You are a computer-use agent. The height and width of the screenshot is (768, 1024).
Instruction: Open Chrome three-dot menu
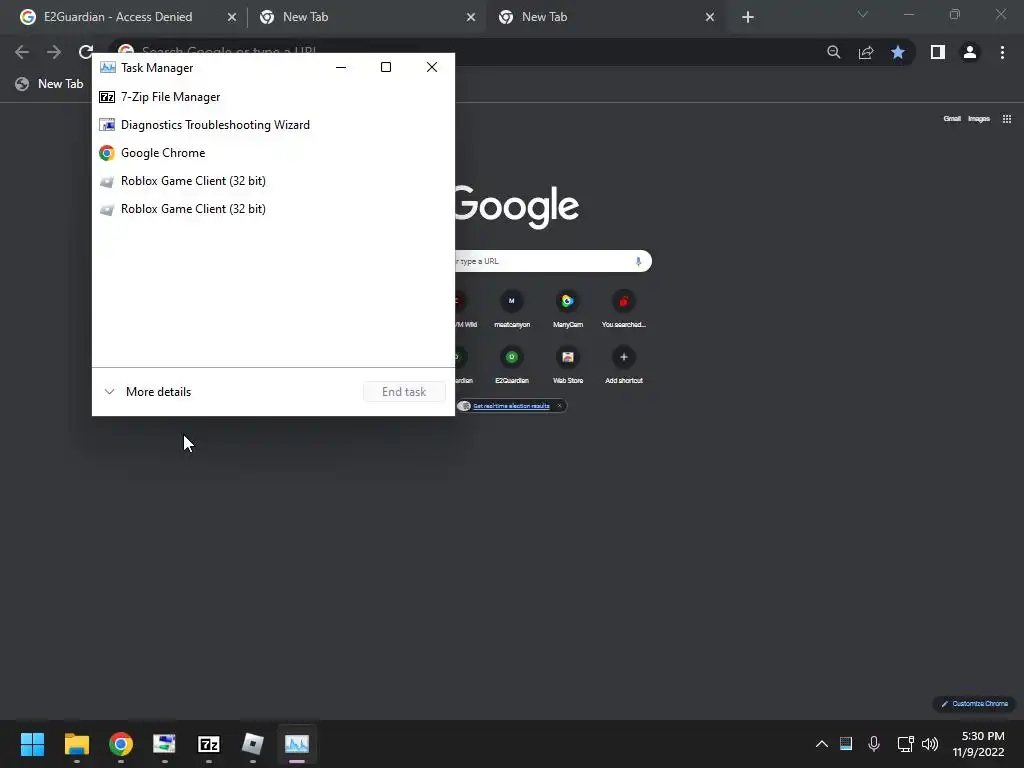pos(1002,52)
